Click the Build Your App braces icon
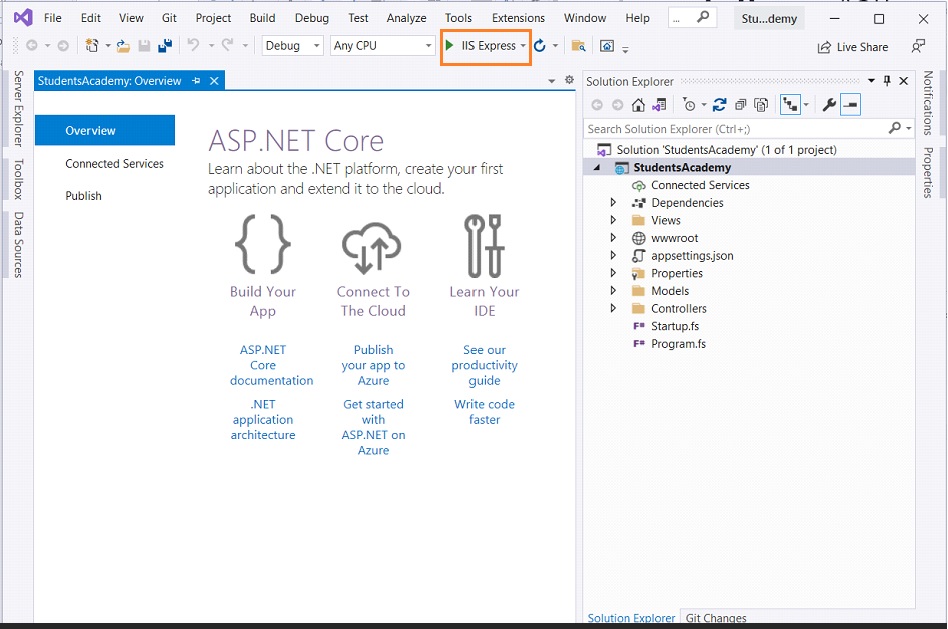Screen dimensions: 948x629 tap(263, 244)
